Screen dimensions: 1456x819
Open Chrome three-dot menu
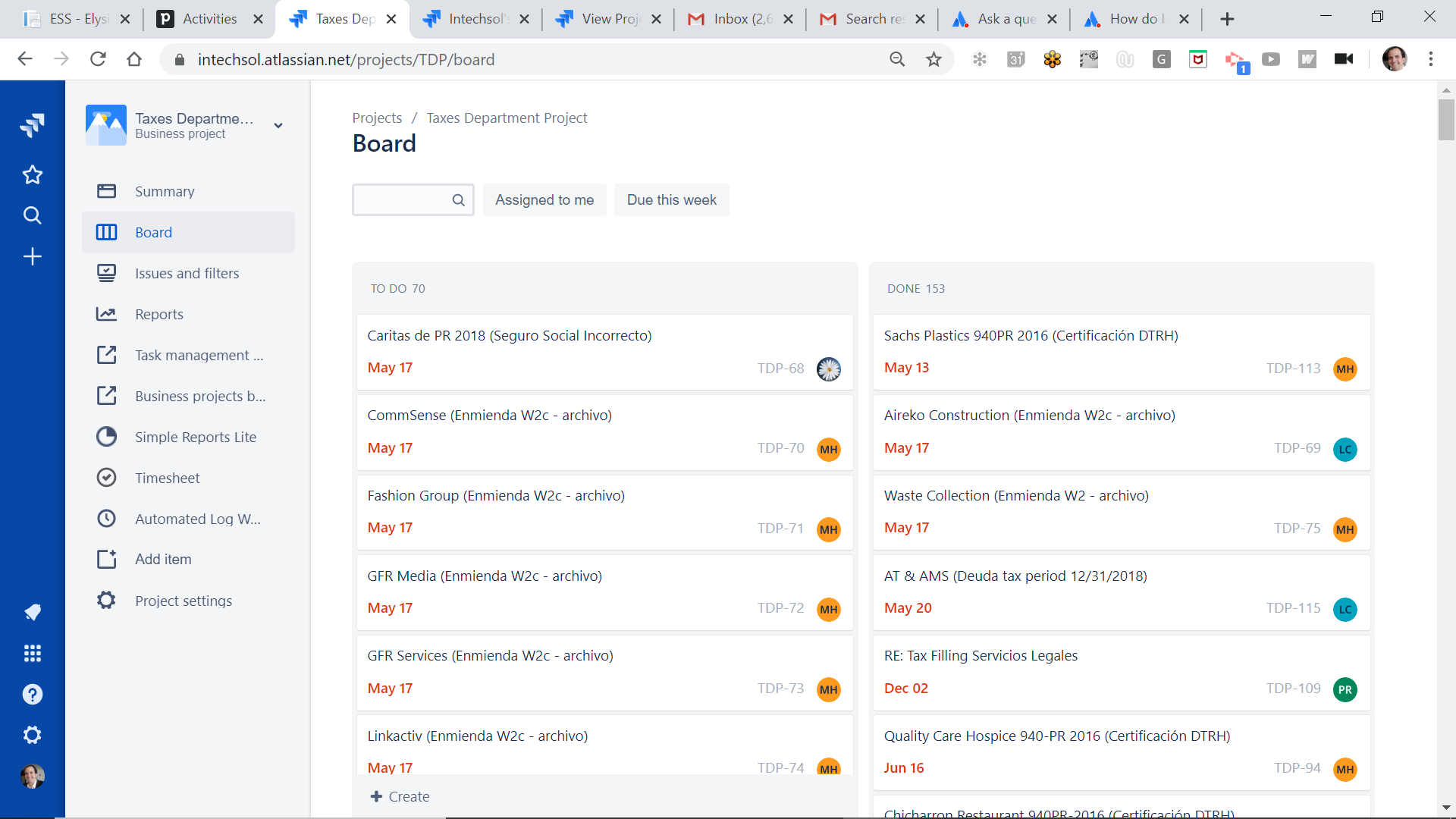[1431, 59]
